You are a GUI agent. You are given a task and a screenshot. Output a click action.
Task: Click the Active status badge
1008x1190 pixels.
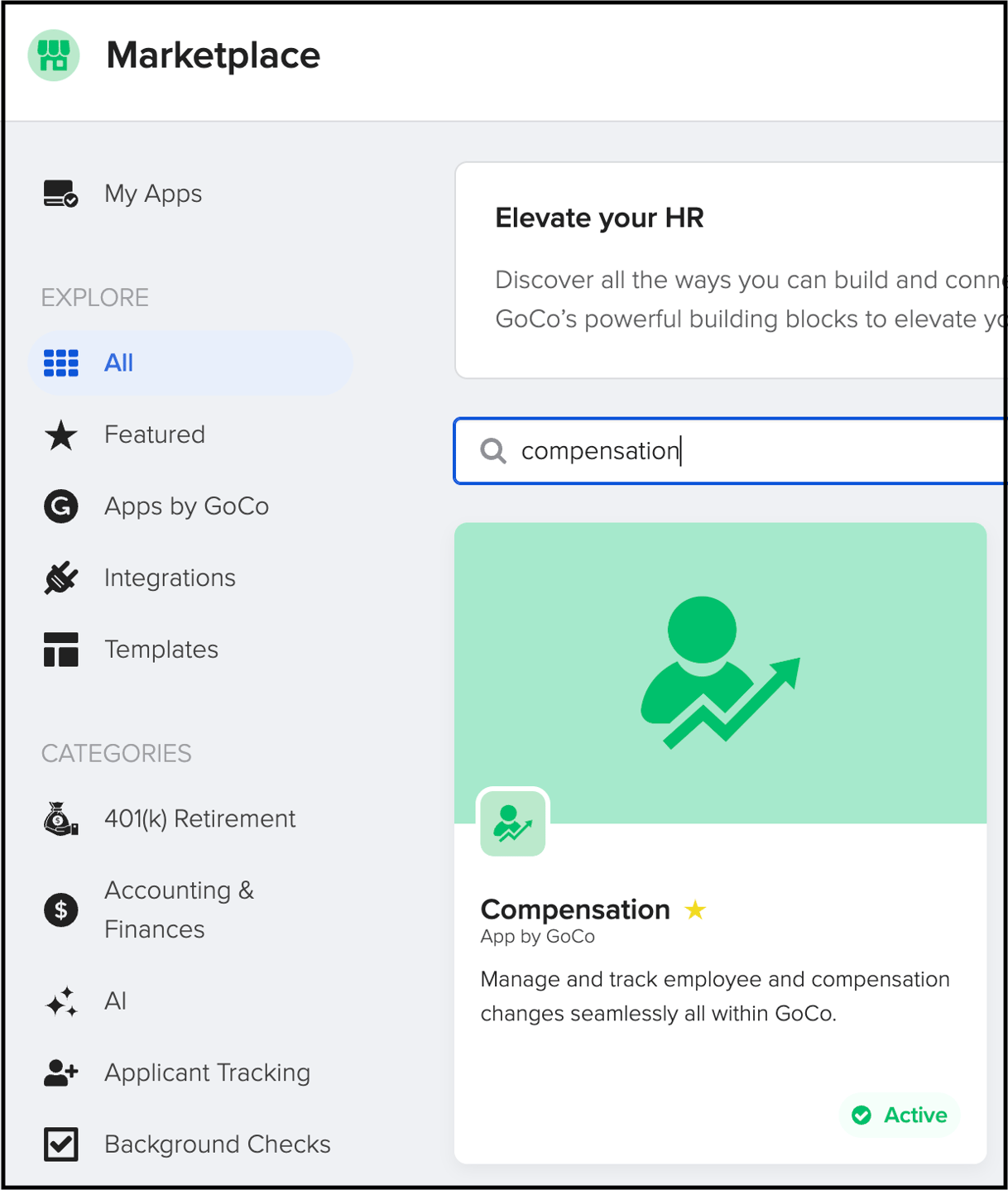tap(900, 1115)
